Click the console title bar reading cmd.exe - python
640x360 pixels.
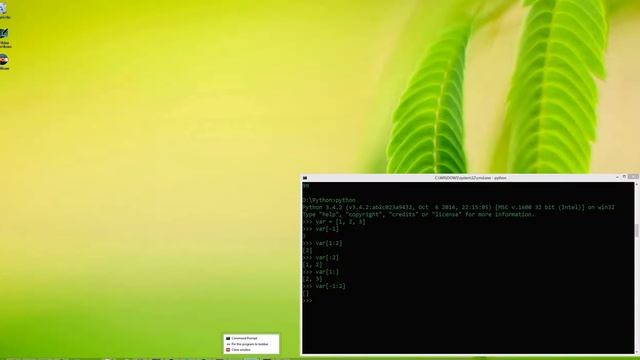pyautogui.click(x=470, y=178)
